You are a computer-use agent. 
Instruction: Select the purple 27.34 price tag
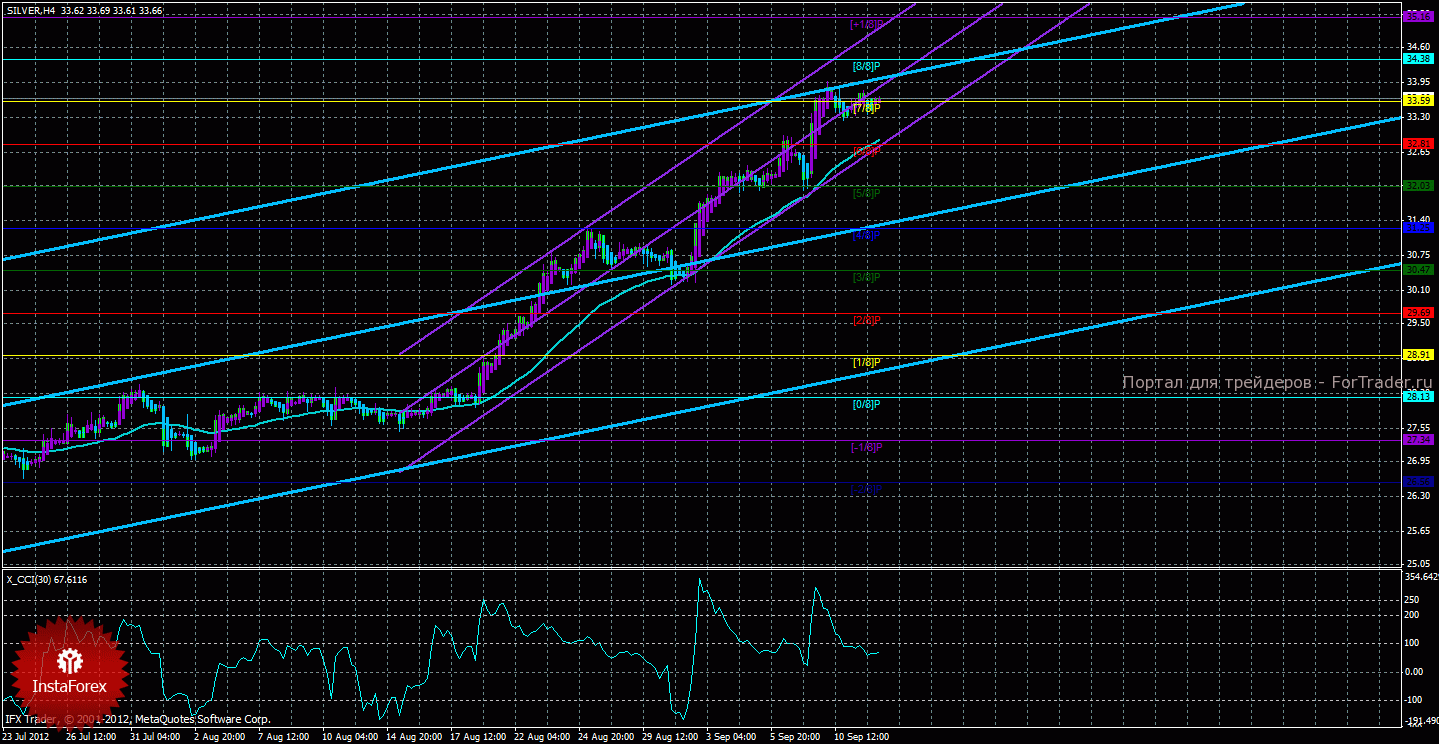[x=1417, y=440]
